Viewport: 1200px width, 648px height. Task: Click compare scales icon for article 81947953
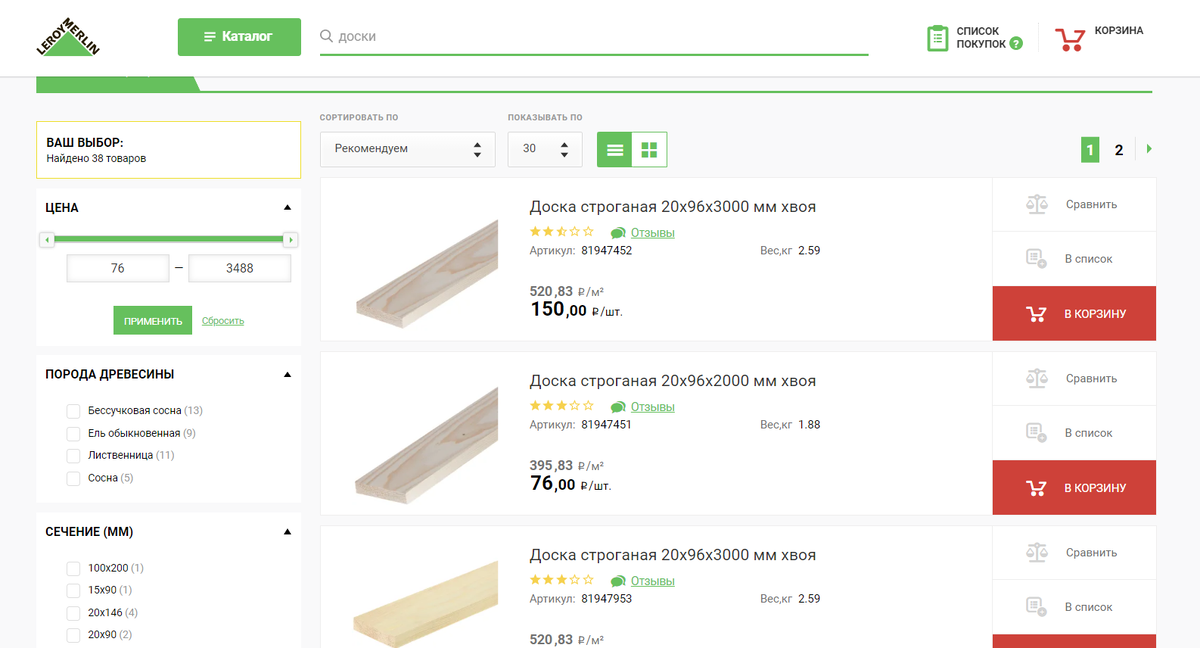coord(1037,552)
